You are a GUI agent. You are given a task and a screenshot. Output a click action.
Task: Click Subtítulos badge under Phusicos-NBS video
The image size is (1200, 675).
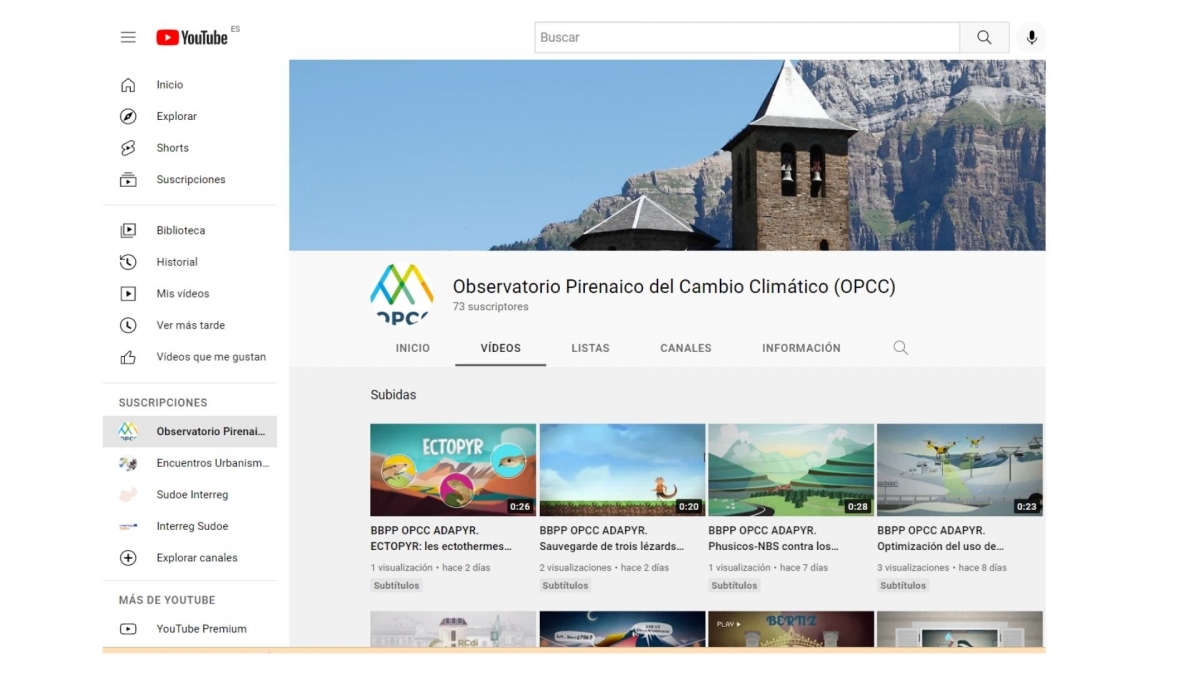click(x=735, y=586)
